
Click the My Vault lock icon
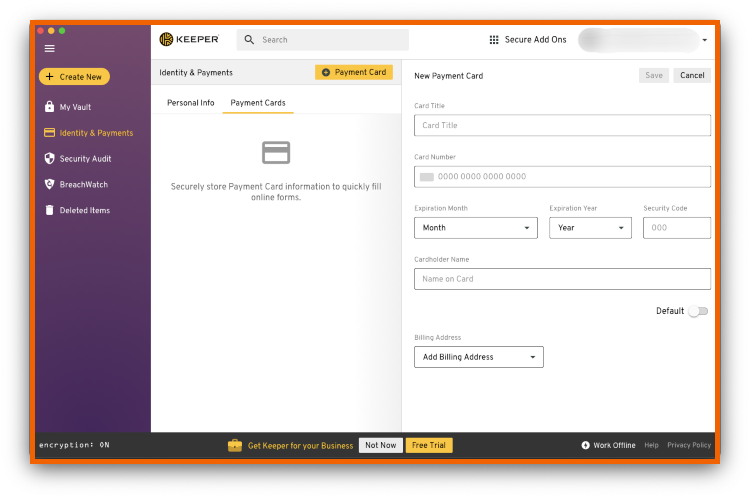coord(49,107)
